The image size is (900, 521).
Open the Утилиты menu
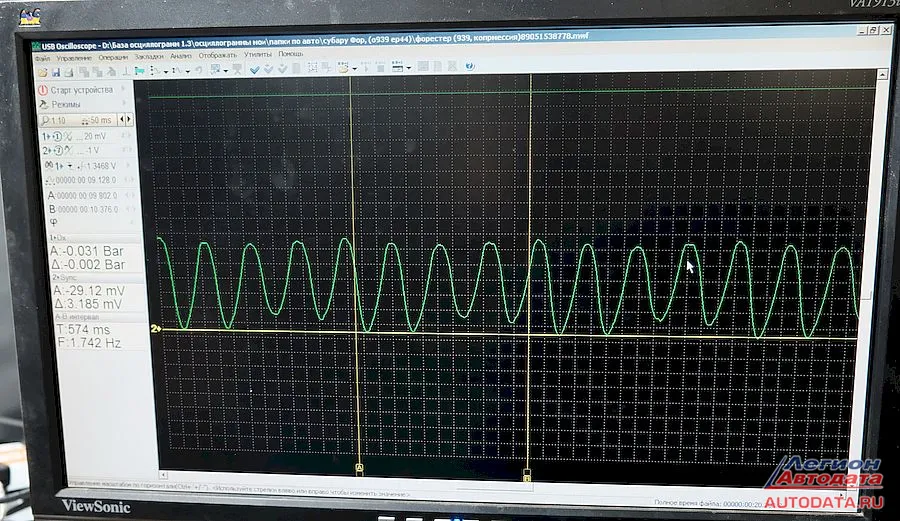(x=258, y=55)
